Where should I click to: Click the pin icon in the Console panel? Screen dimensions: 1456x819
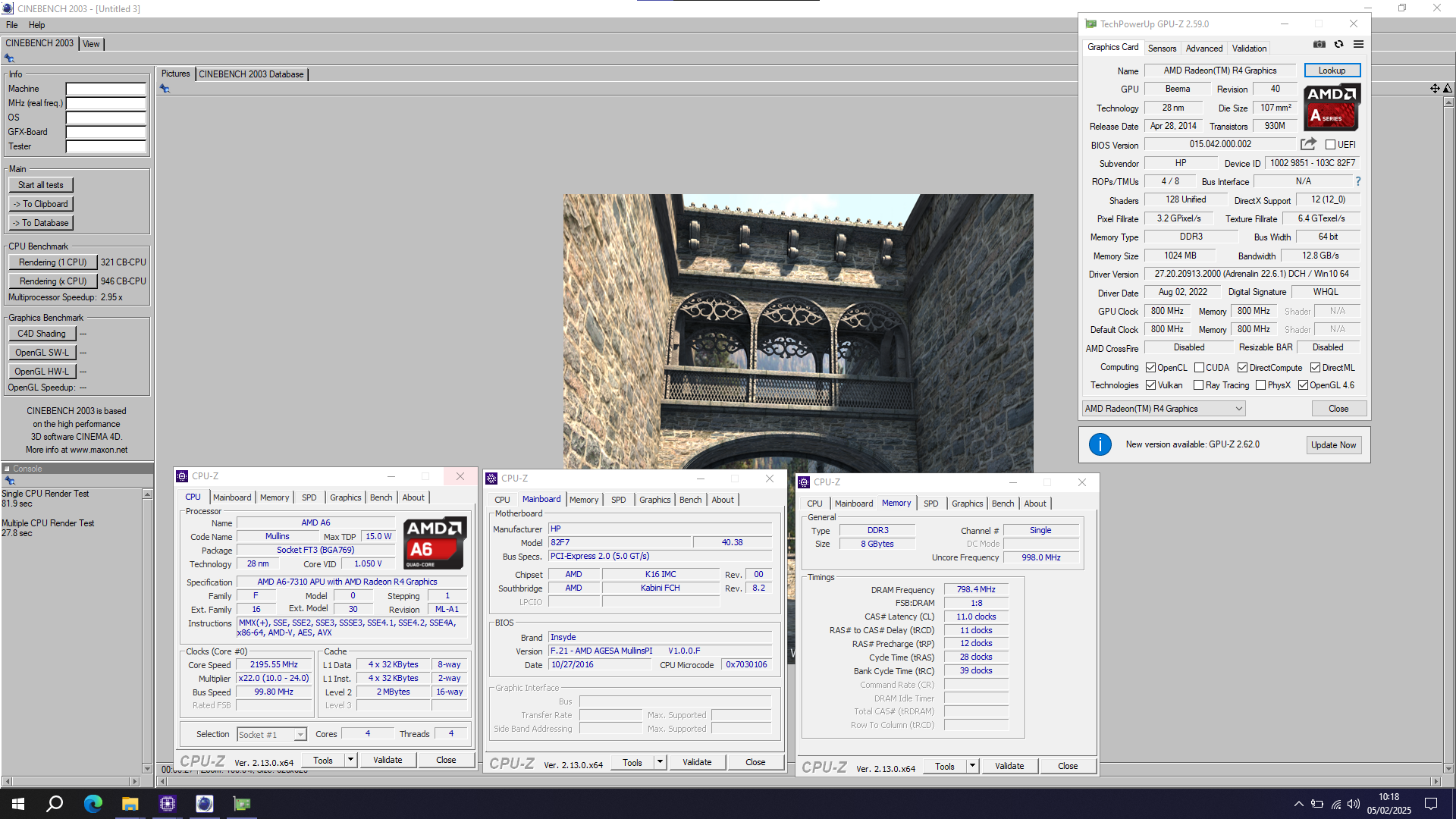(x=9, y=481)
